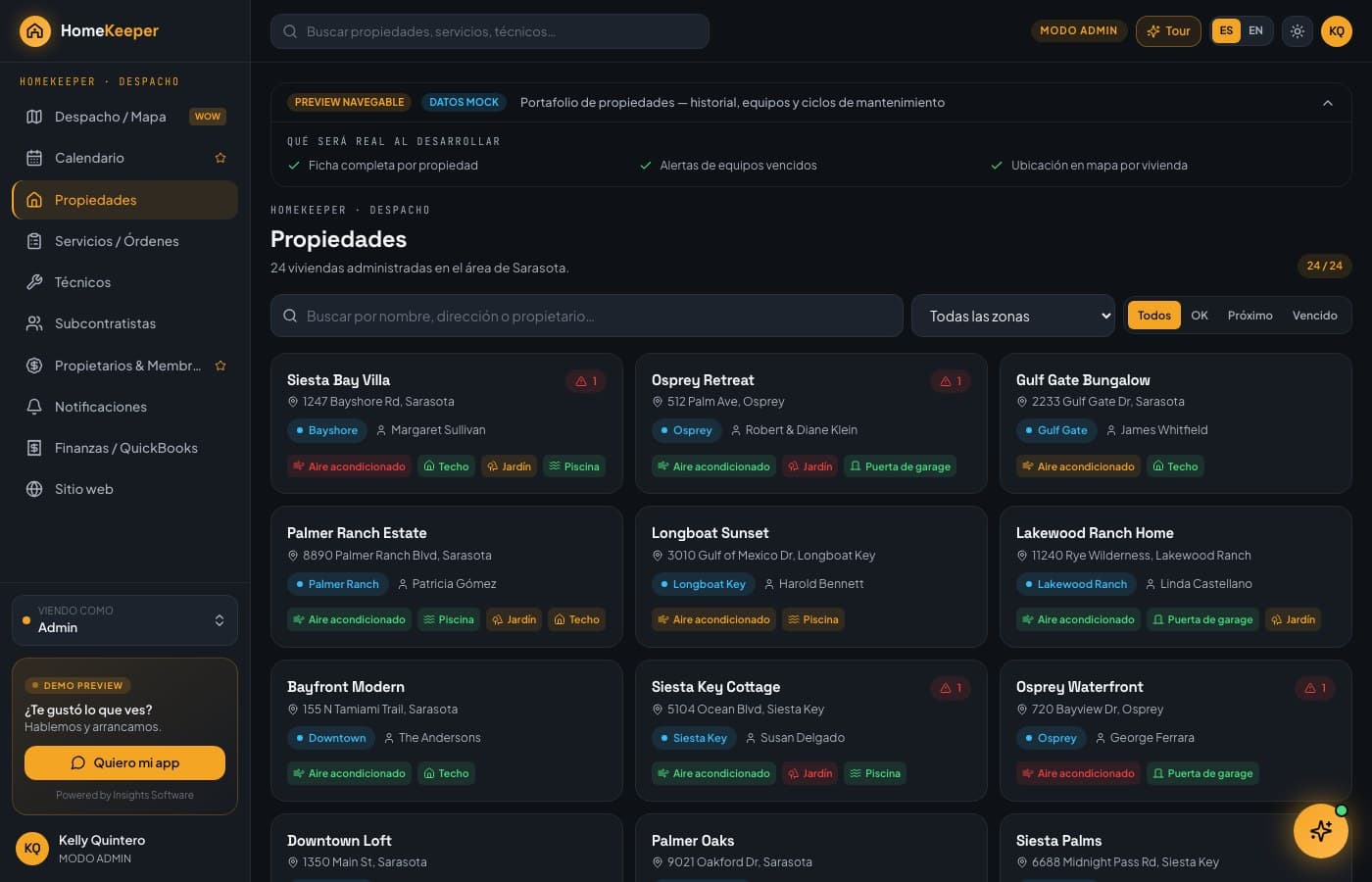Click the Longboat Key zone tag
This screenshot has height=882, width=1372.
pos(703,584)
